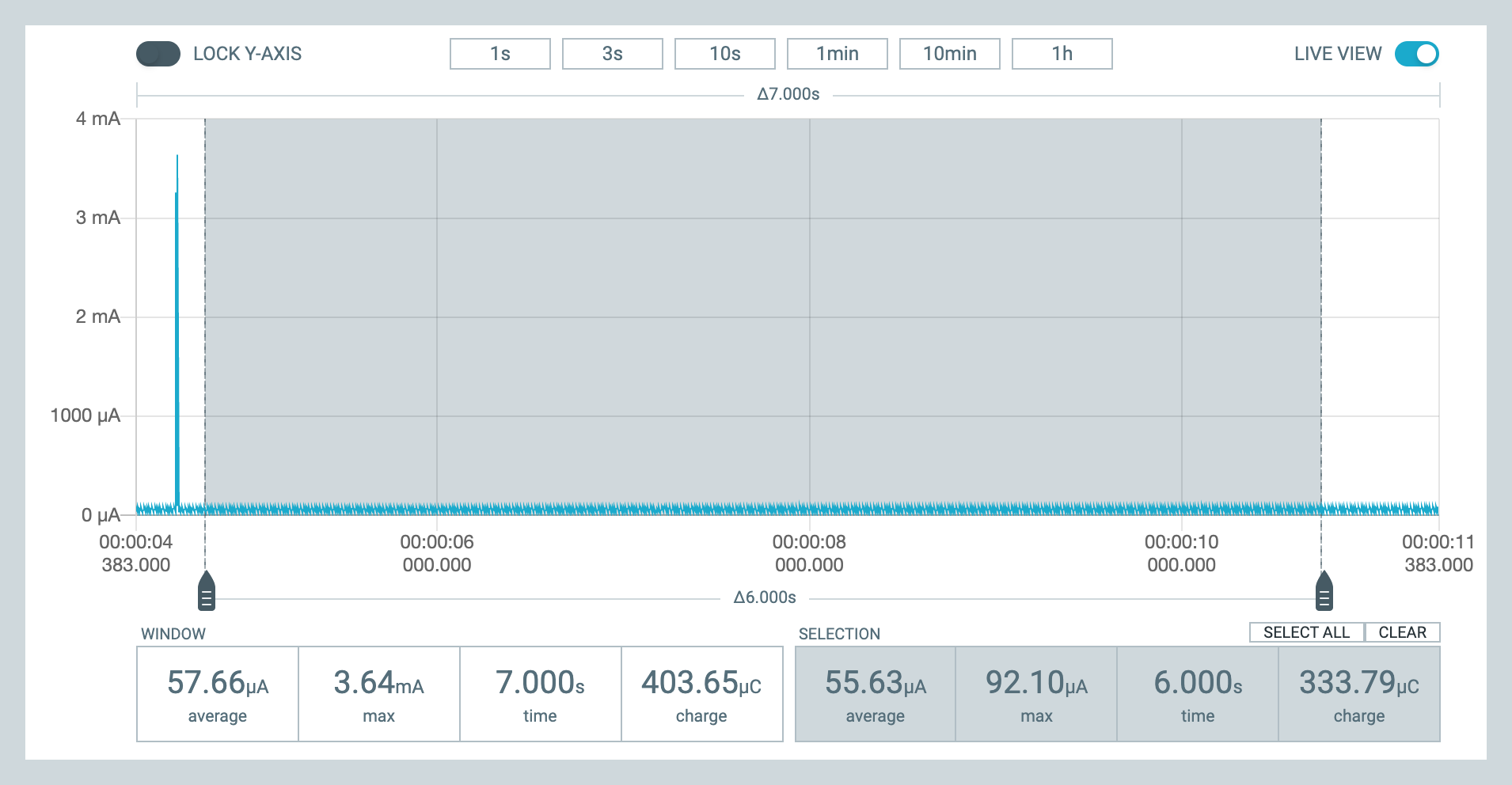Click the window max 3.64mA readout
Screen dimensions: 1512x785
pyautogui.click(x=378, y=683)
